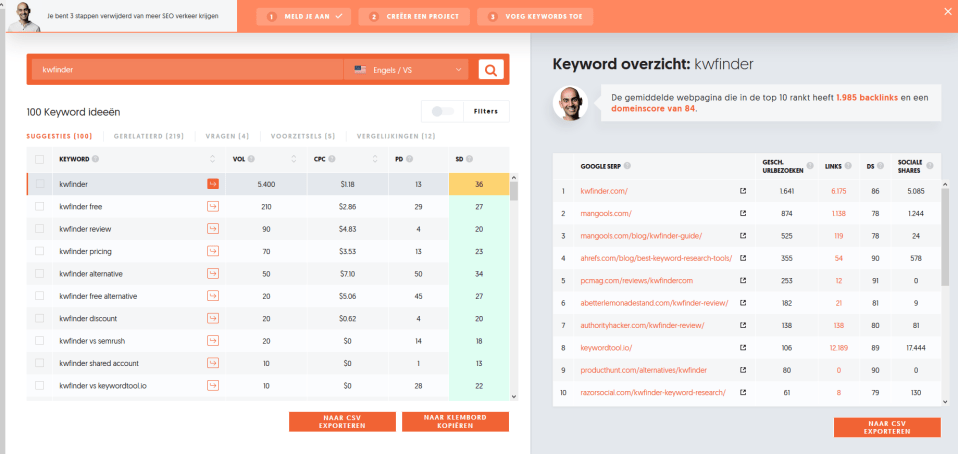
Task: Switch to the GERELATEERD (219) tab
Action: 148,136
